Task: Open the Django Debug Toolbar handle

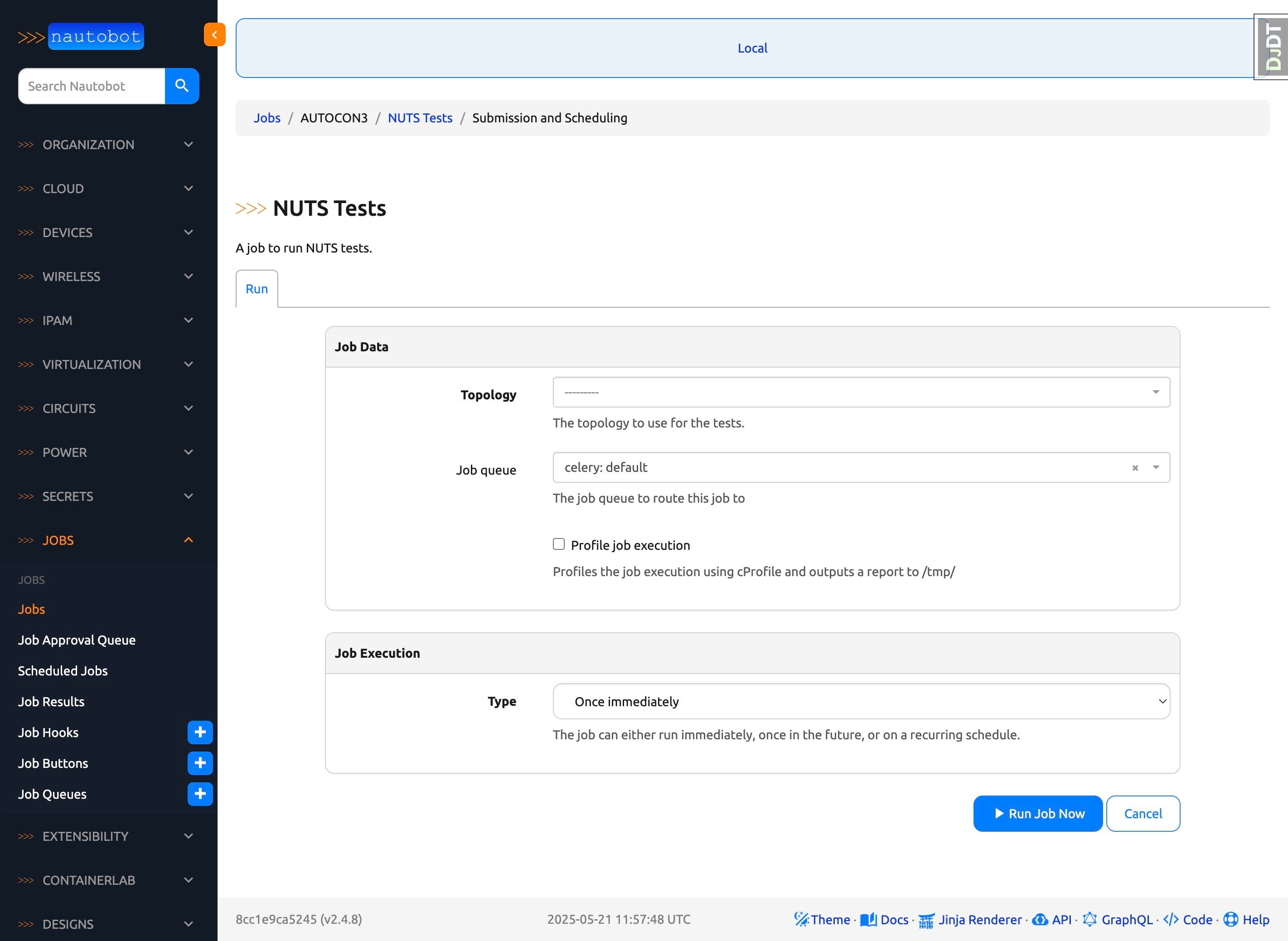Action: point(1273,47)
